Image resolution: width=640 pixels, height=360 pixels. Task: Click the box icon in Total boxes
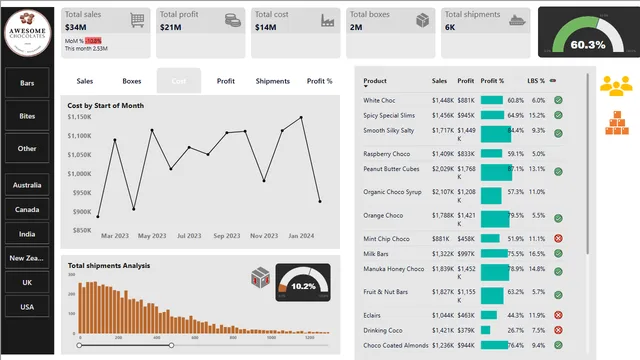point(422,20)
